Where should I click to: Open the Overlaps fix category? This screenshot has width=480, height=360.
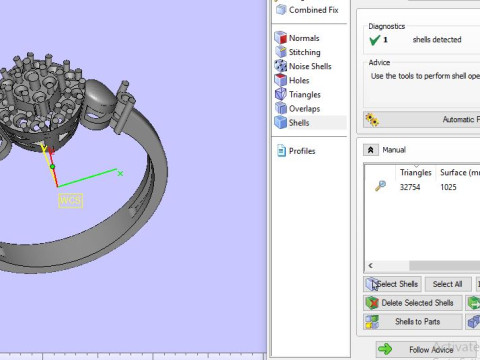pos(297,109)
